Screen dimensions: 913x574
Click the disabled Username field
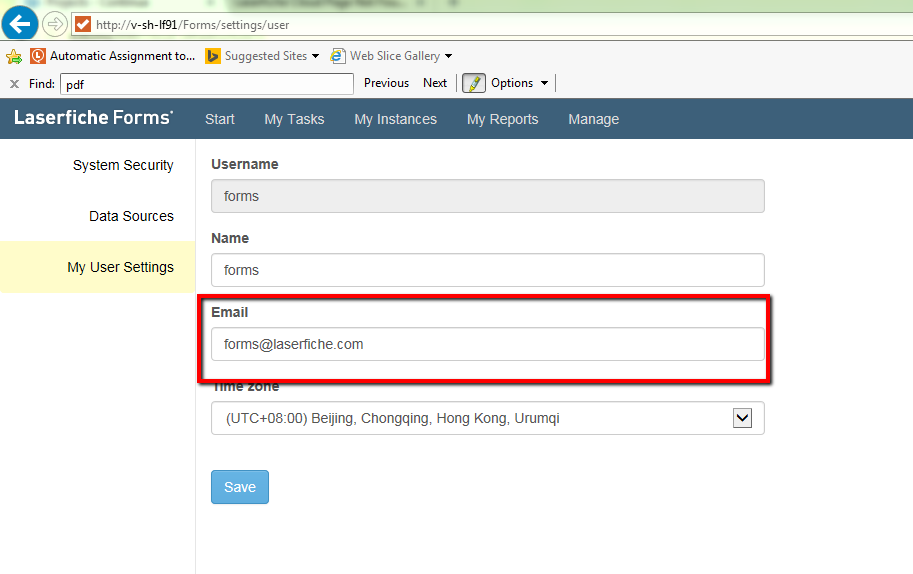pos(487,196)
